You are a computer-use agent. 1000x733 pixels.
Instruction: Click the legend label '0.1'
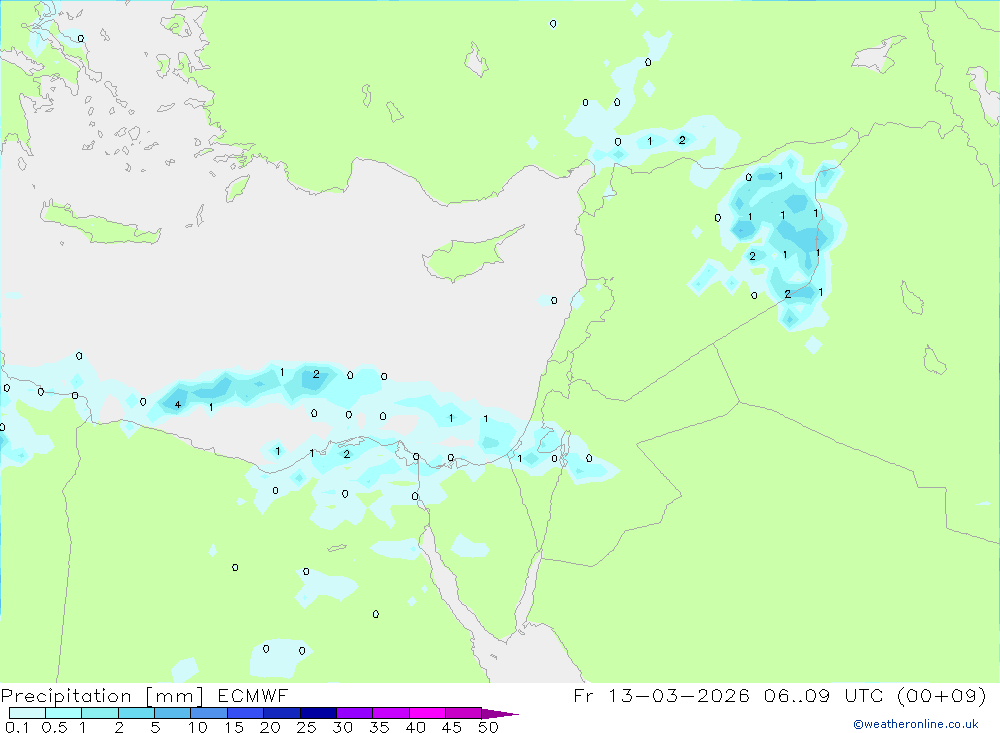[x=17, y=727]
